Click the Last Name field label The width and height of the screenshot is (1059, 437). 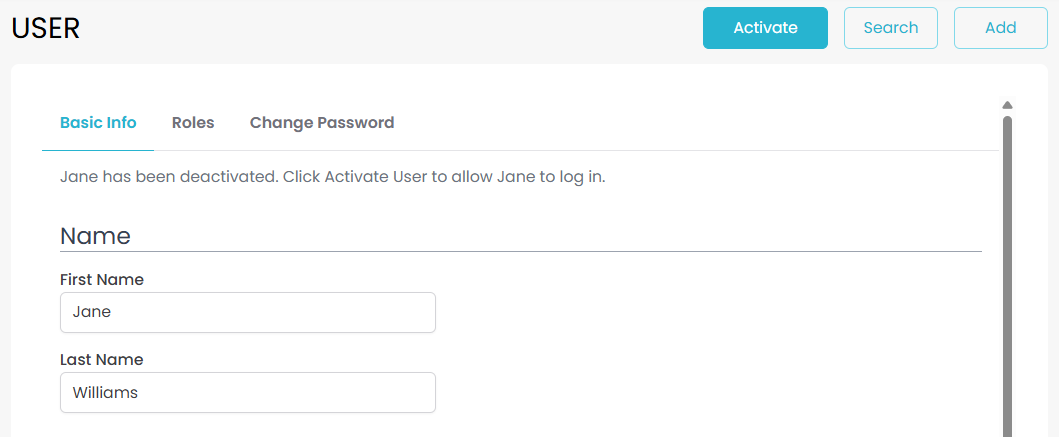102,360
